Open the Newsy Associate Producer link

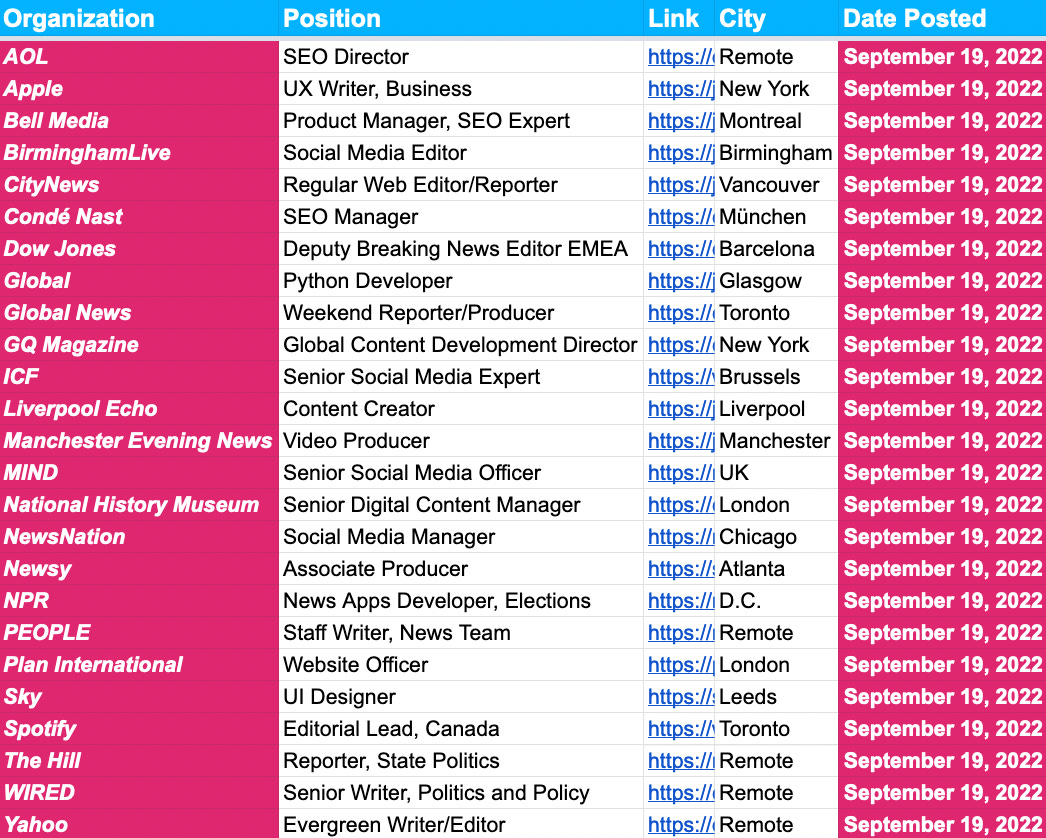click(x=680, y=569)
